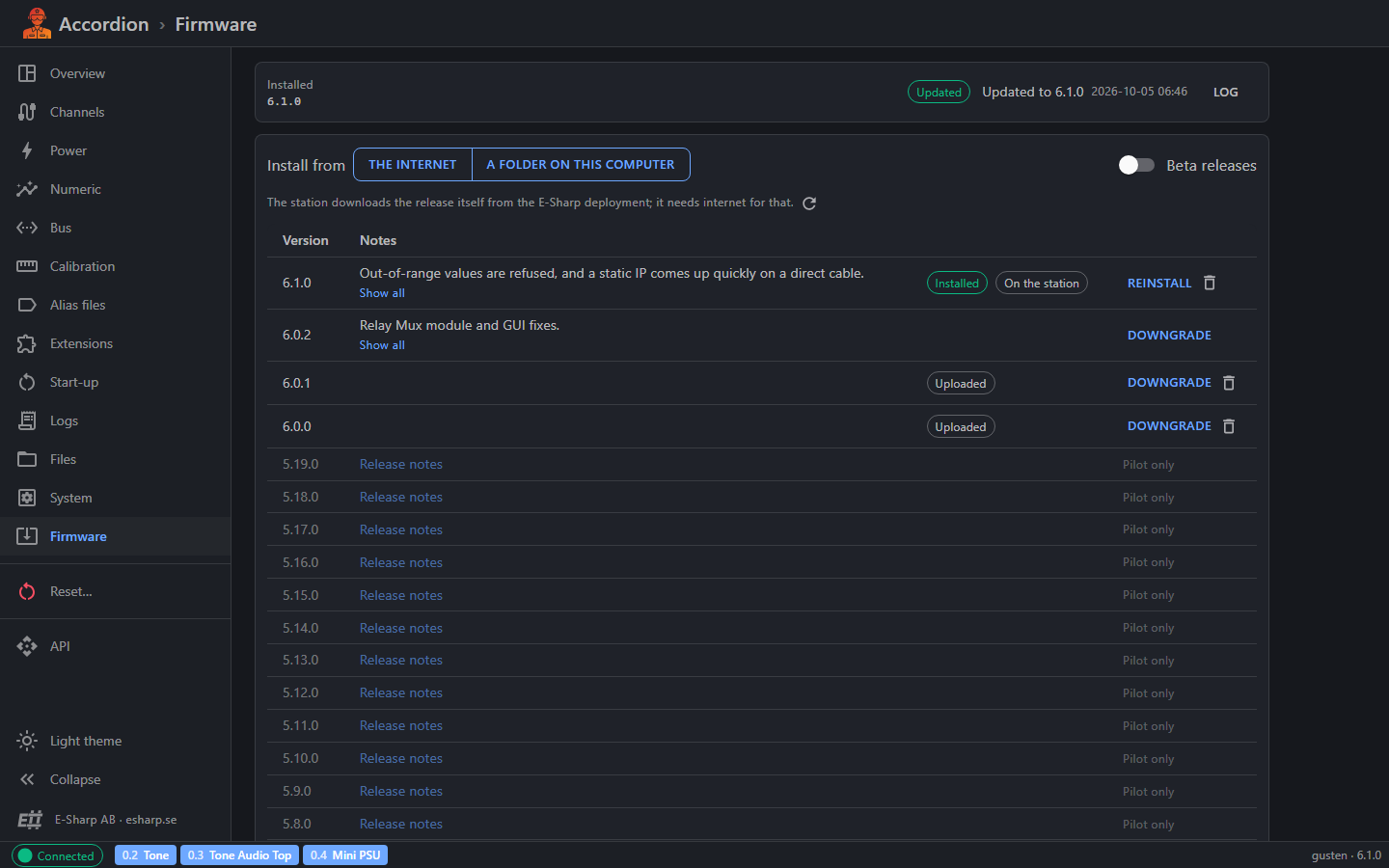The image size is (1389, 868).
Task: Collapse the sidebar
Action: [x=60, y=779]
